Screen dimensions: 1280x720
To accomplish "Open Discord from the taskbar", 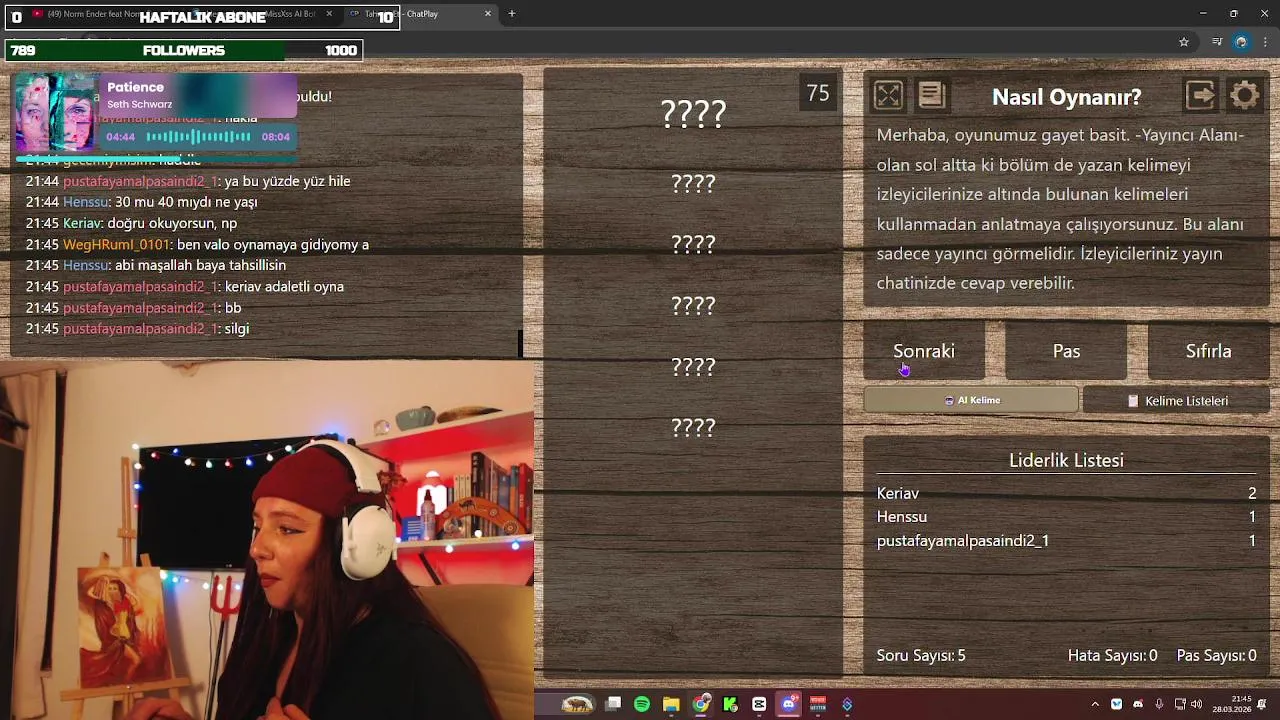I will point(789,705).
